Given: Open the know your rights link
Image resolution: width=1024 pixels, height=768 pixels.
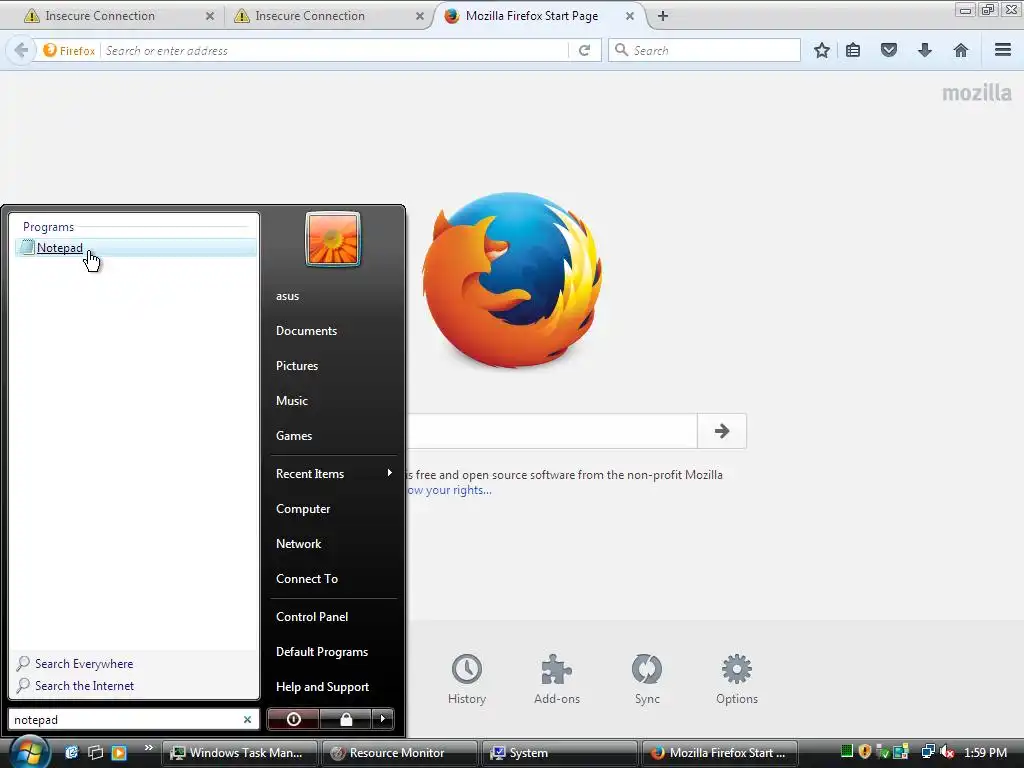Looking at the screenshot, I should click(x=449, y=490).
